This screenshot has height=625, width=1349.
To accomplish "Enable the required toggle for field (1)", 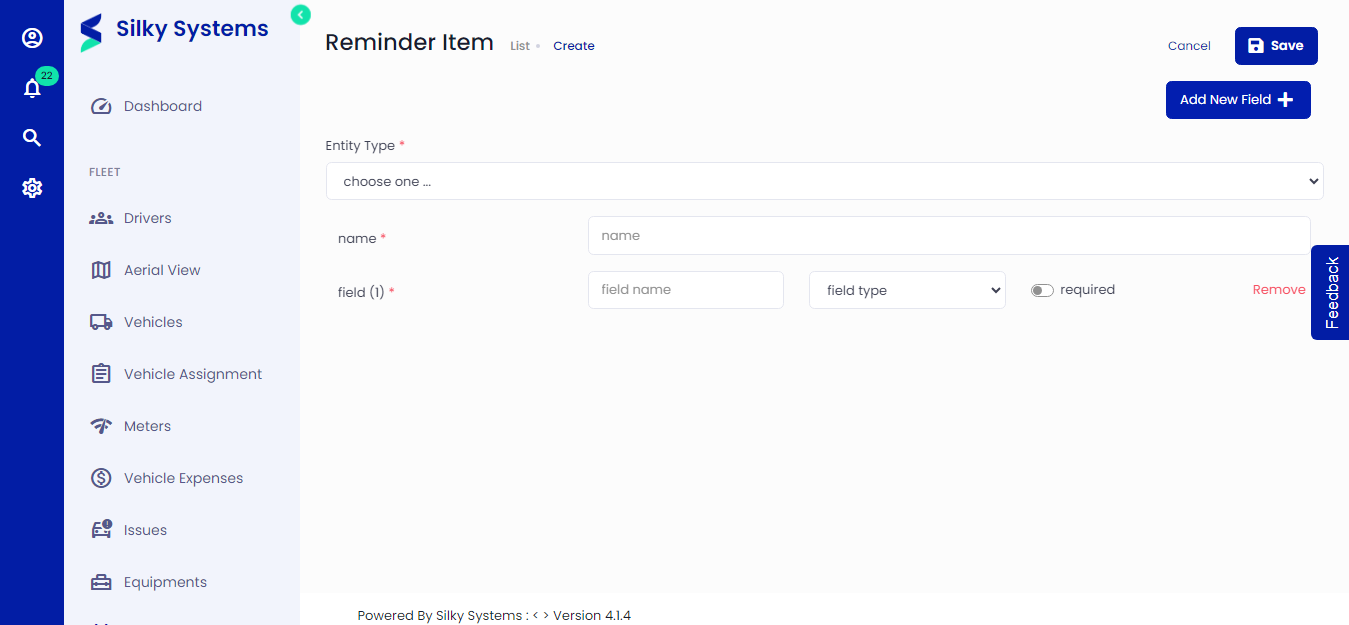I will point(1042,289).
